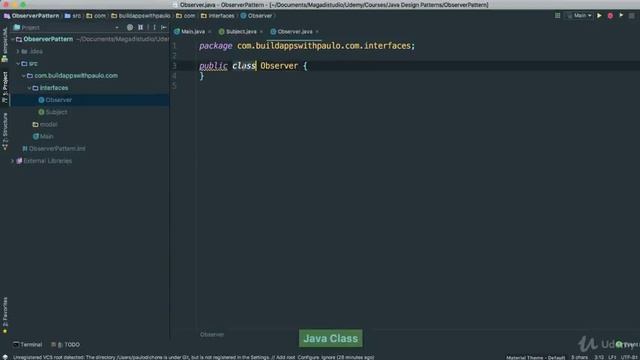Click the 'Ignore' link in status bar
This screenshot has width=640, height=360.
329,357
